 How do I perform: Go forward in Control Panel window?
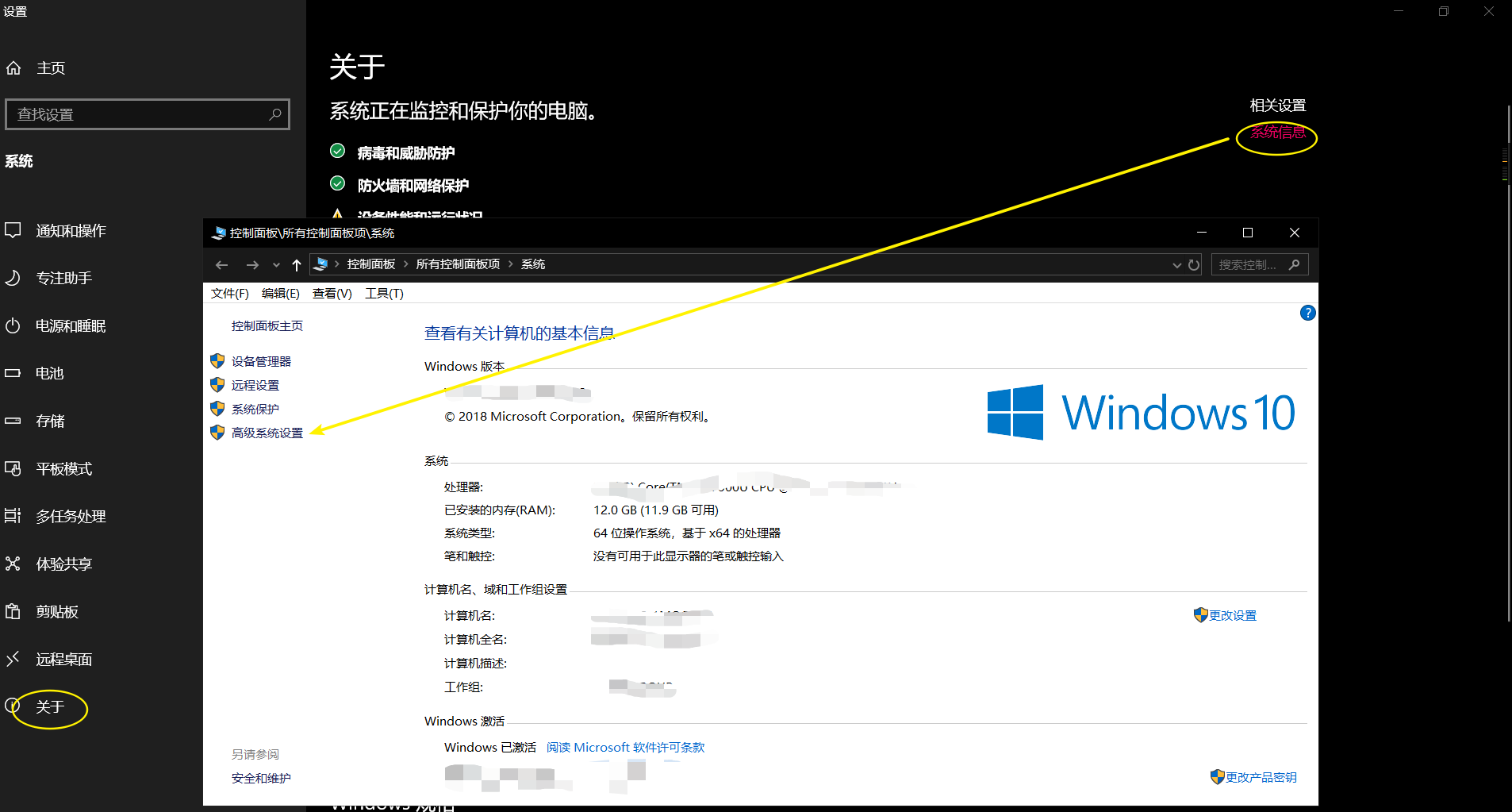(x=252, y=264)
